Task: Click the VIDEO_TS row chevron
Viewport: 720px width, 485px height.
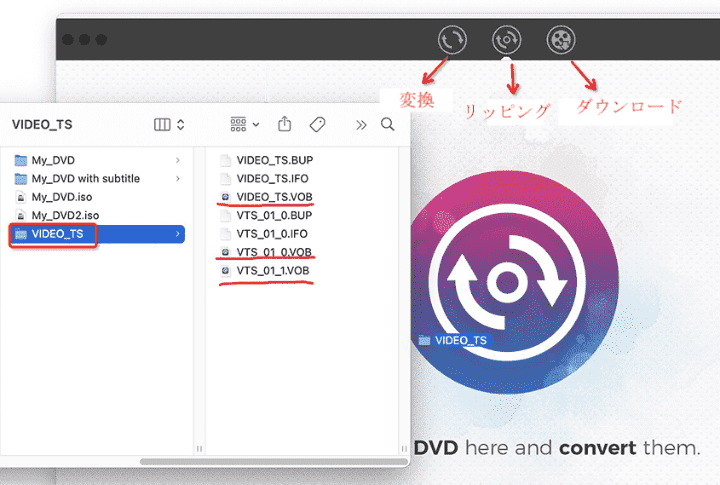Action: click(x=178, y=234)
